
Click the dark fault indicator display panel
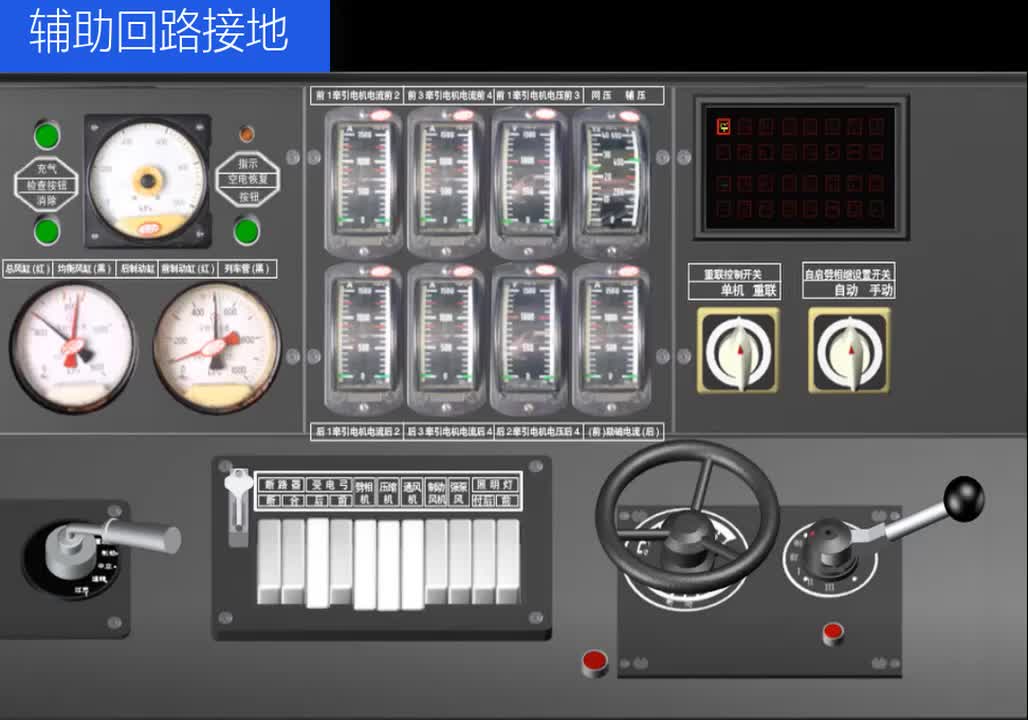(x=800, y=169)
